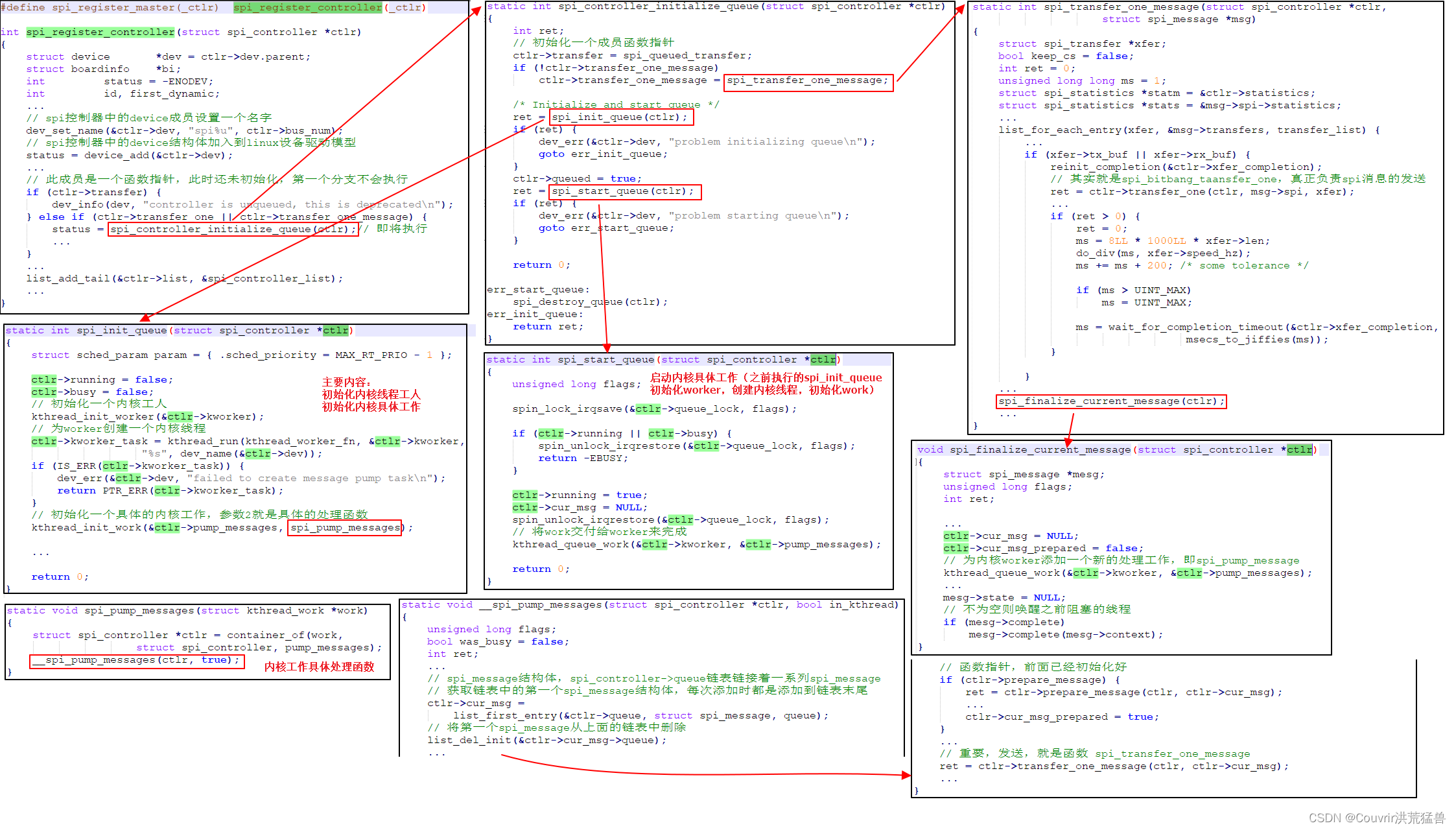
Task: Click the red-boxed spi_controller_initialize_queue(ctlr) call
Action: coord(233,230)
